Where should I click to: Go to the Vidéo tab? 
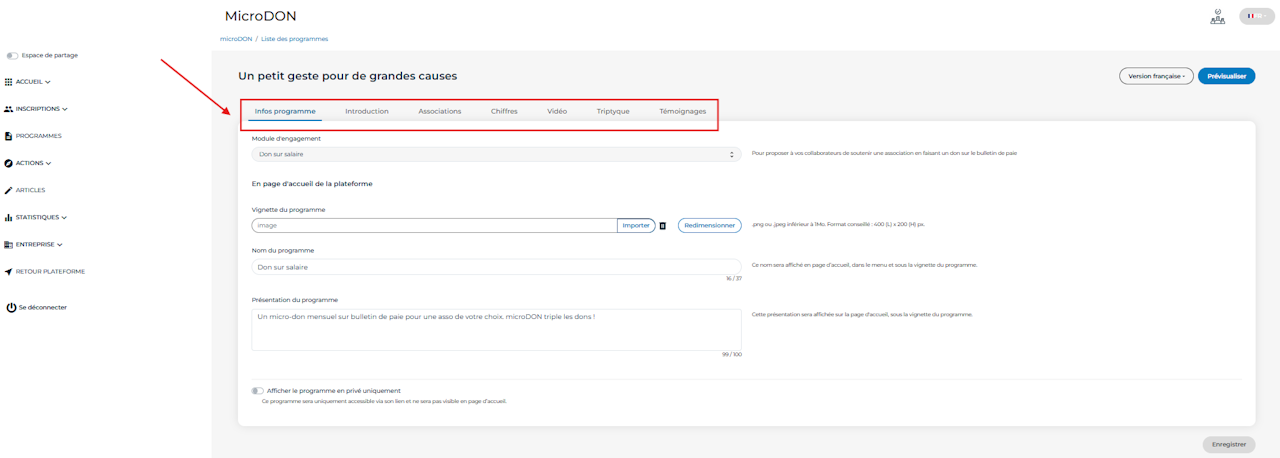click(557, 111)
